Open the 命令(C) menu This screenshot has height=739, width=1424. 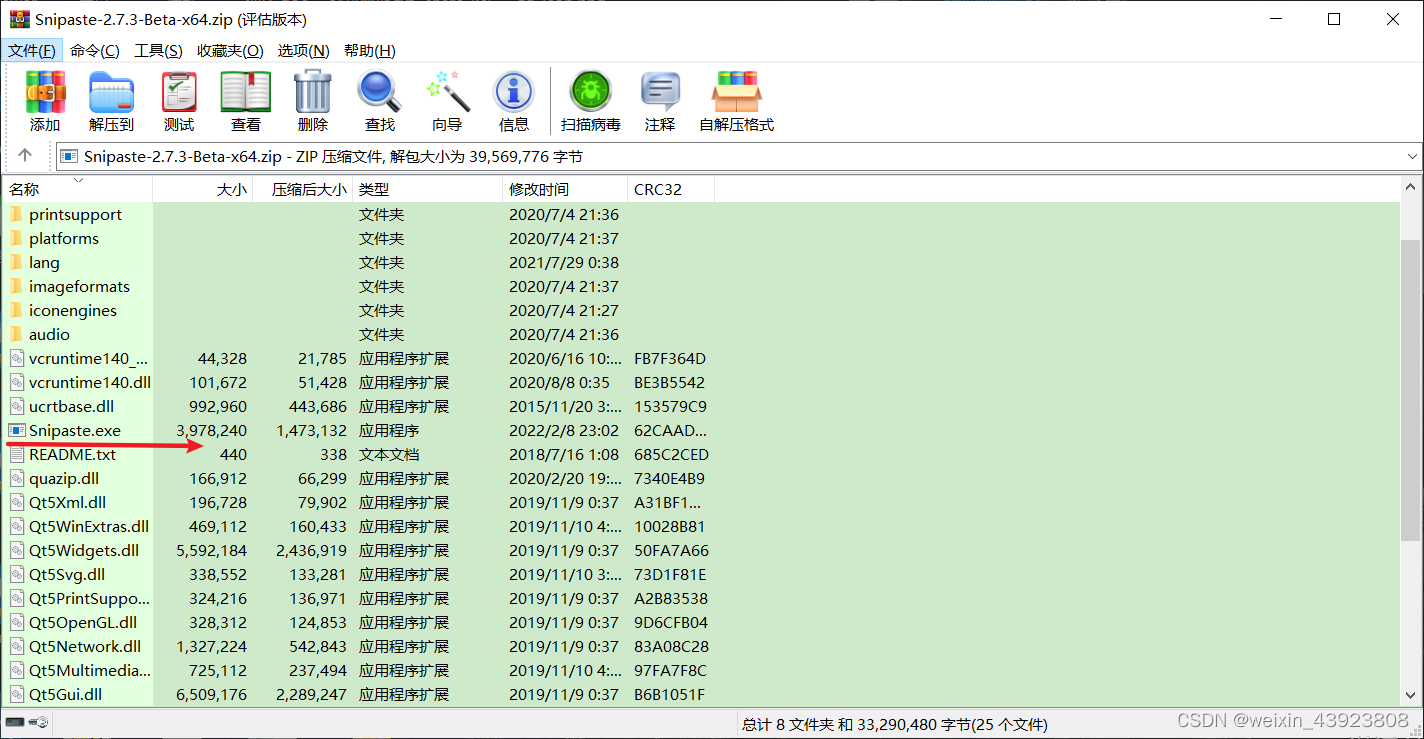[95, 50]
